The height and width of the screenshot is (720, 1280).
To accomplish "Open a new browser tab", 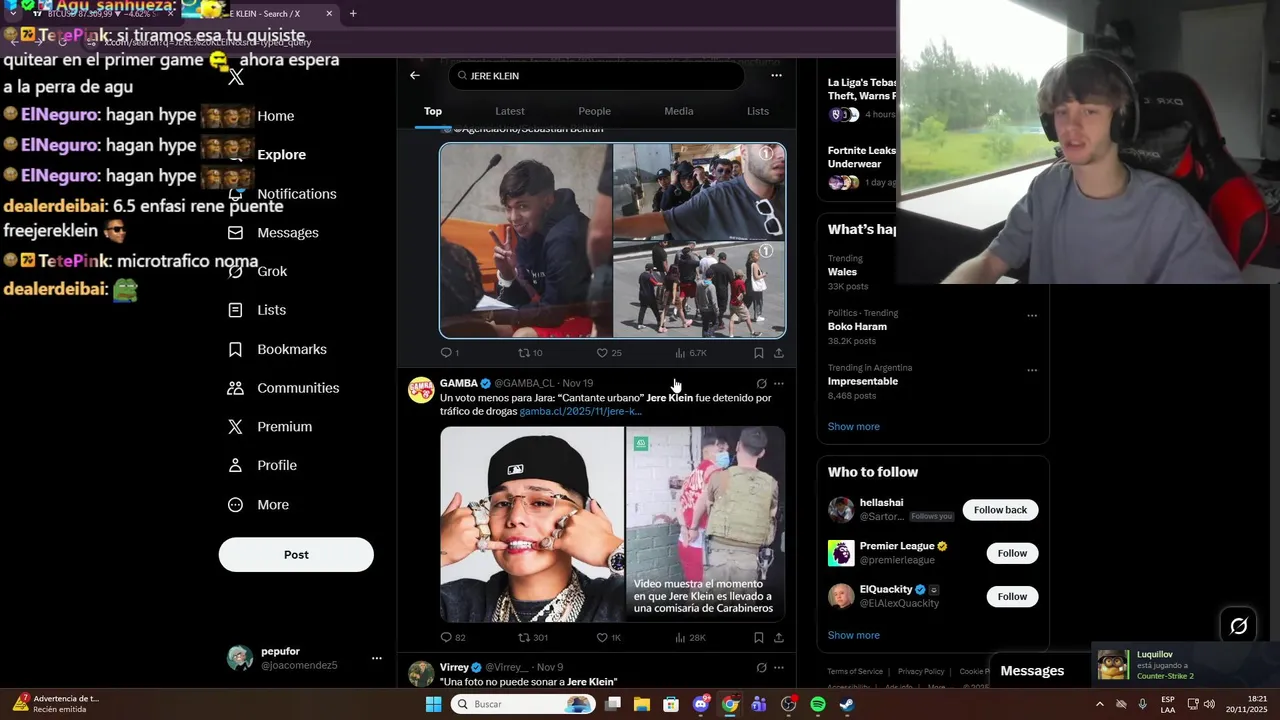I will click(x=353, y=13).
